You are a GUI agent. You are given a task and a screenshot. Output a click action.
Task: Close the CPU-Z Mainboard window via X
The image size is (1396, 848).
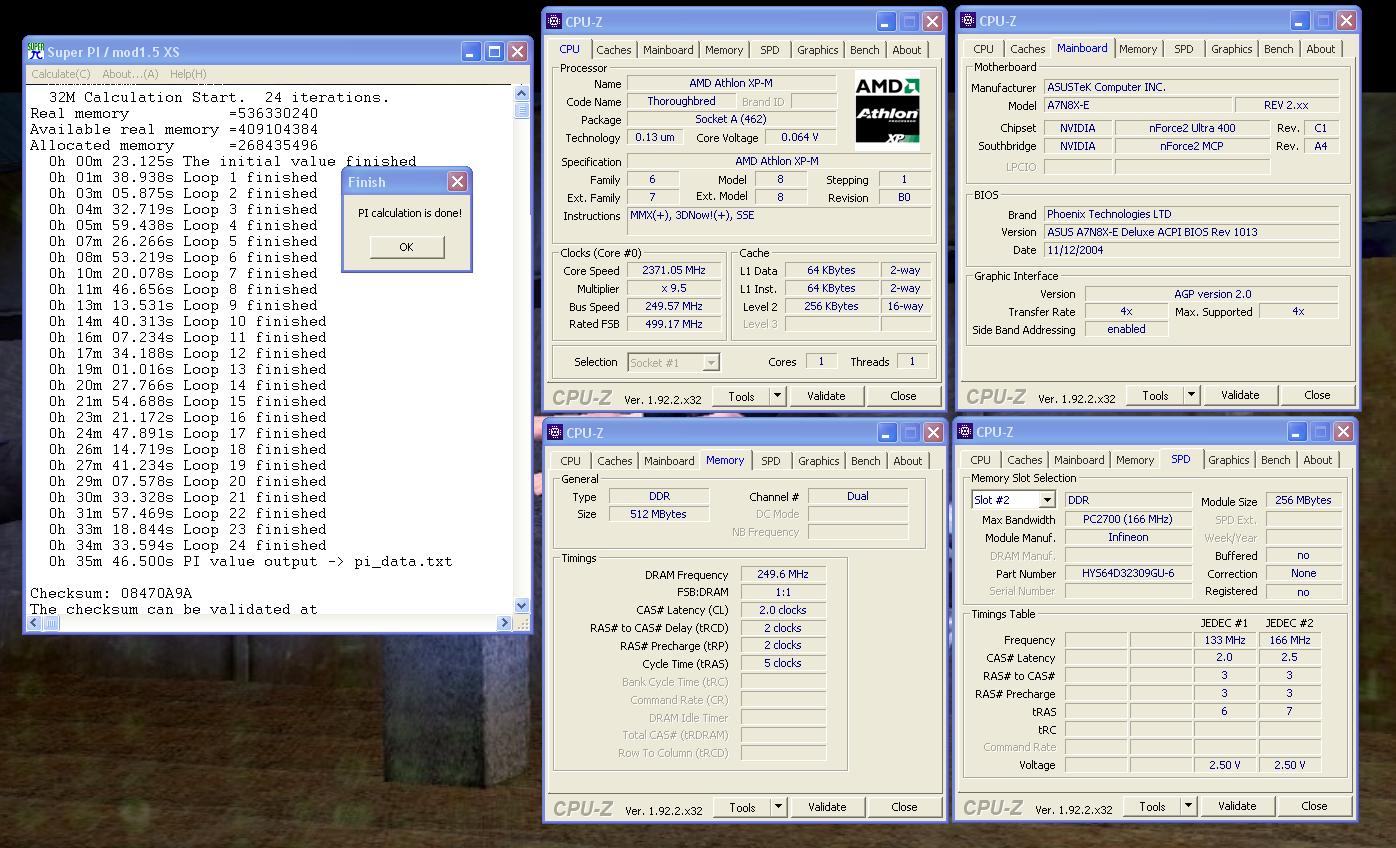(1346, 20)
